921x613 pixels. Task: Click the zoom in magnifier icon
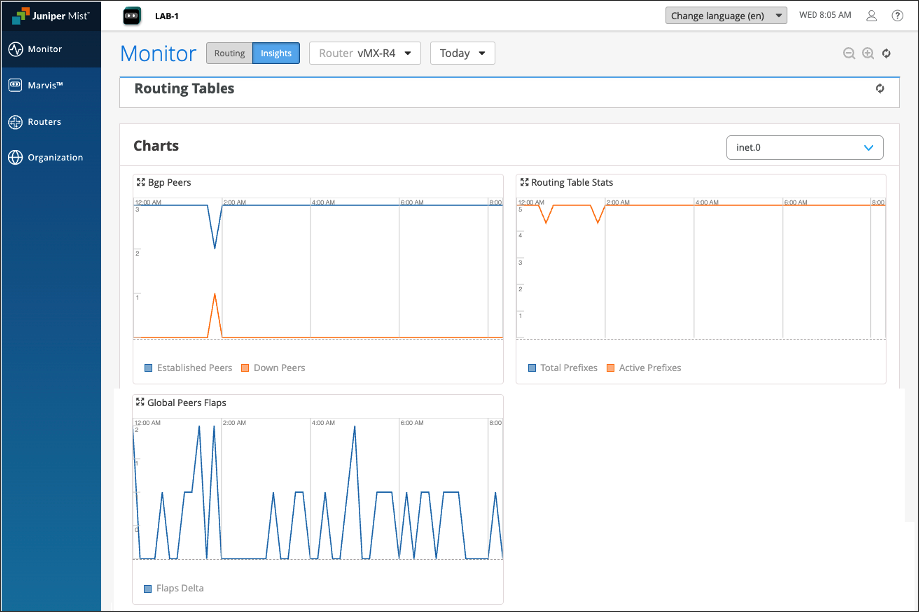pos(868,54)
